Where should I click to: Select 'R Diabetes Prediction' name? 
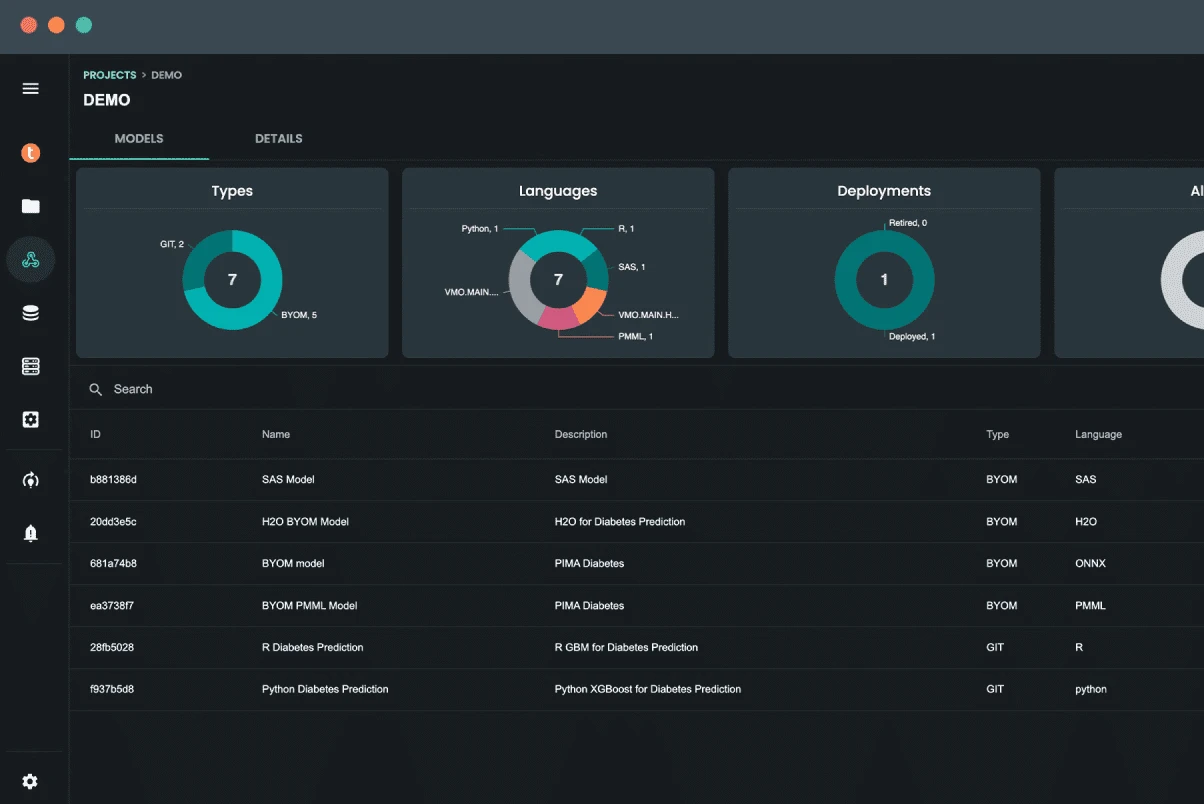(x=312, y=647)
